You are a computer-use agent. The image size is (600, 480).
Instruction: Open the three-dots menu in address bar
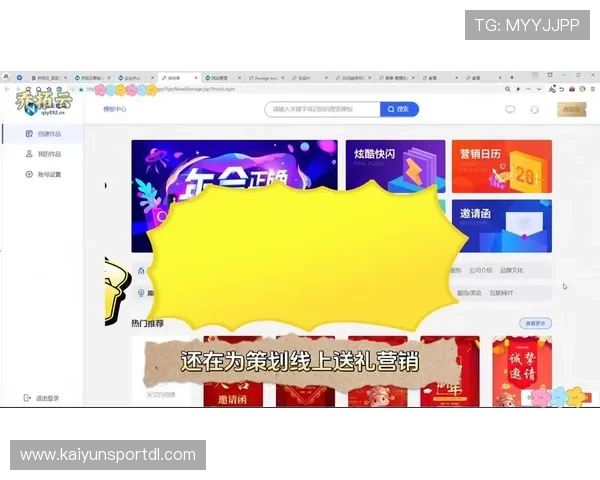(x=528, y=89)
